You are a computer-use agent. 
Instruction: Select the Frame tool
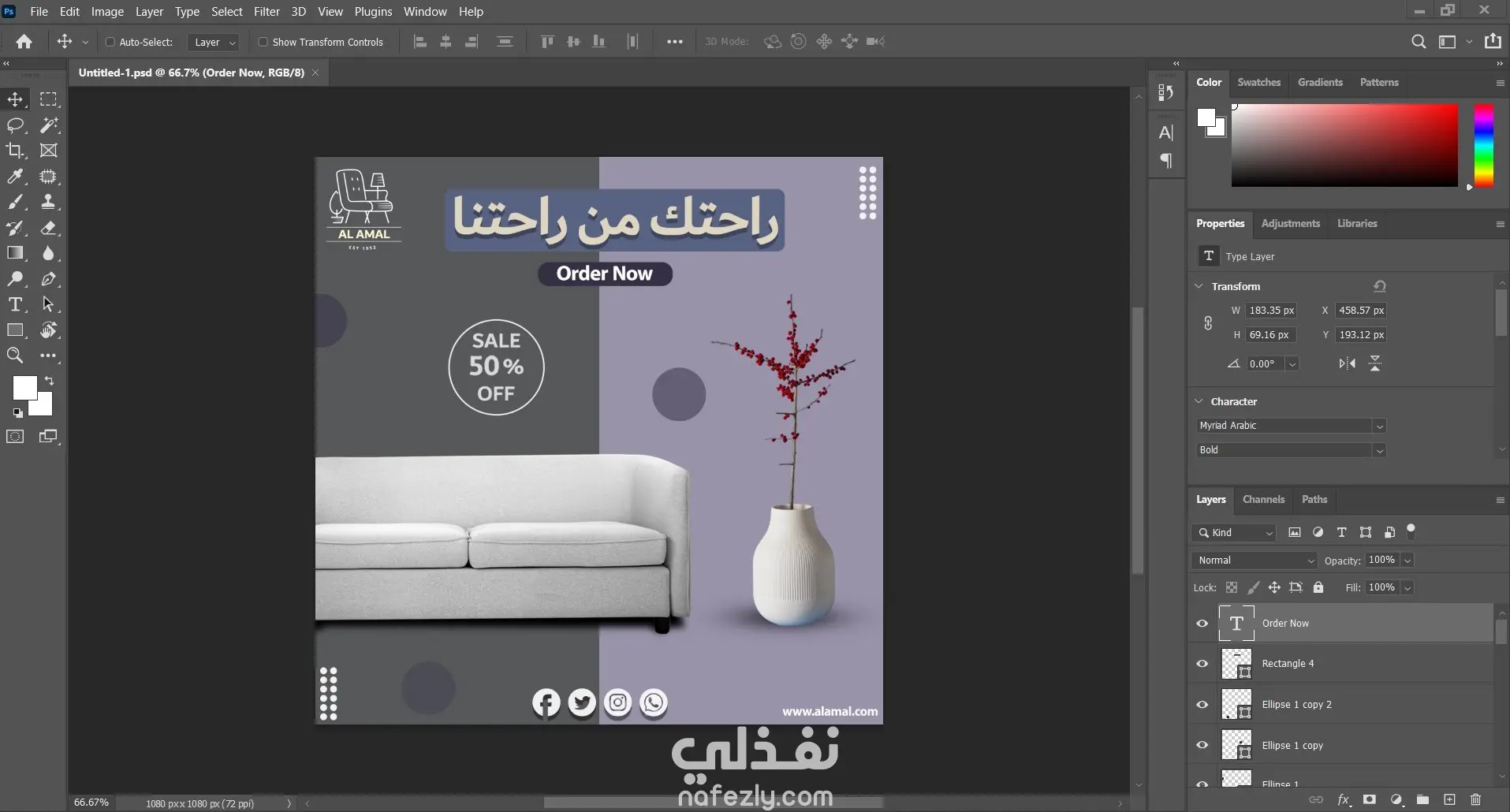pos(49,151)
